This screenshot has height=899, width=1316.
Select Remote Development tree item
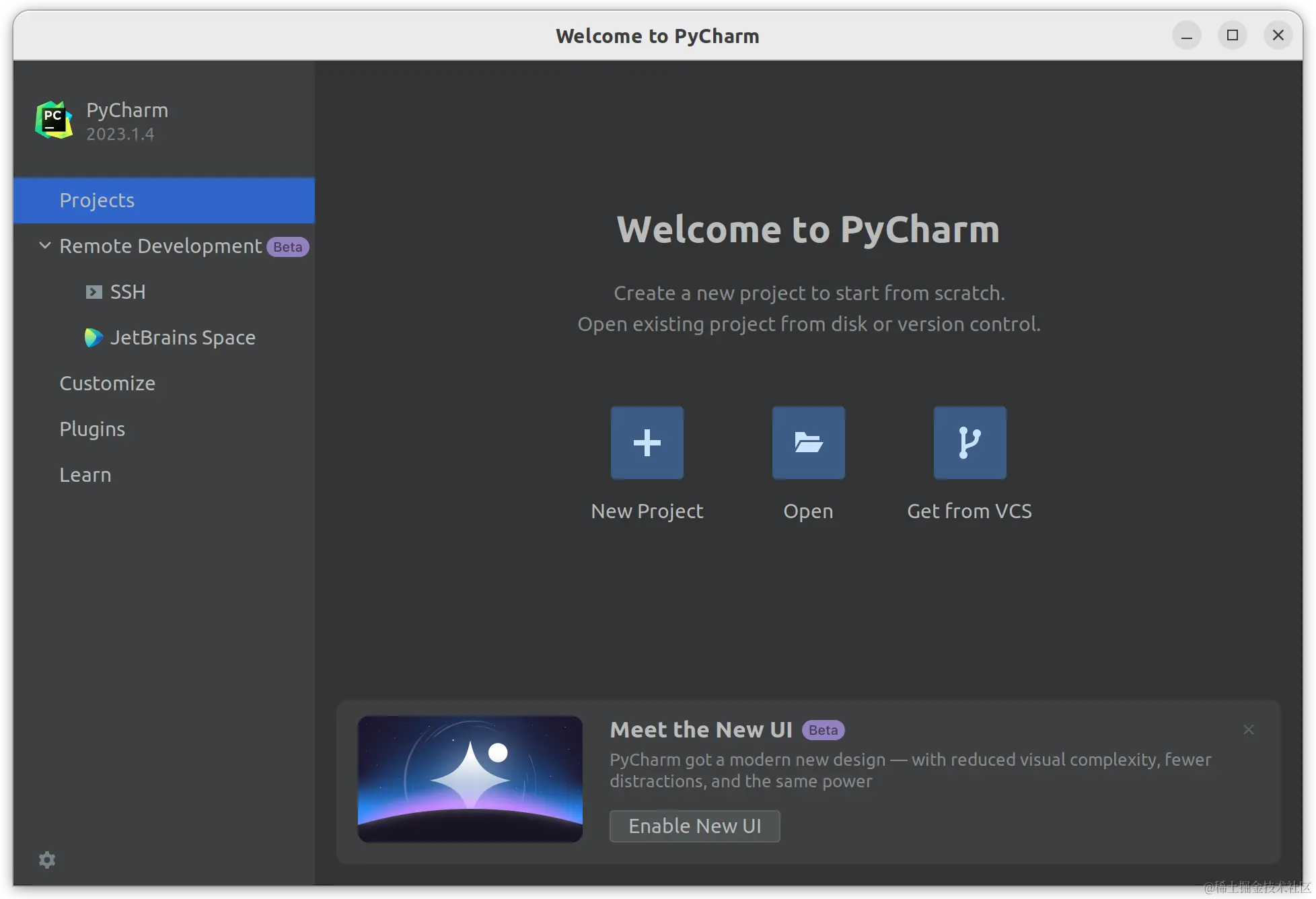point(160,246)
